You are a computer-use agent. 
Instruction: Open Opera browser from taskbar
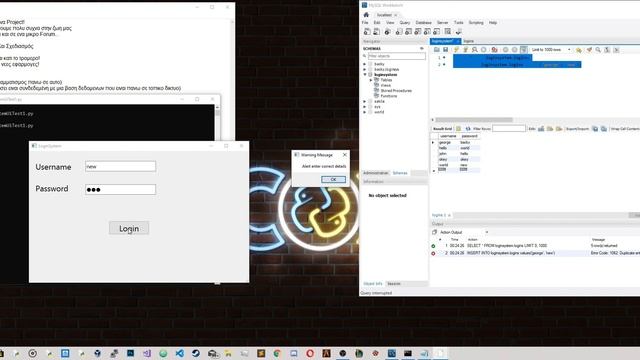pyautogui.click(x=310, y=353)
